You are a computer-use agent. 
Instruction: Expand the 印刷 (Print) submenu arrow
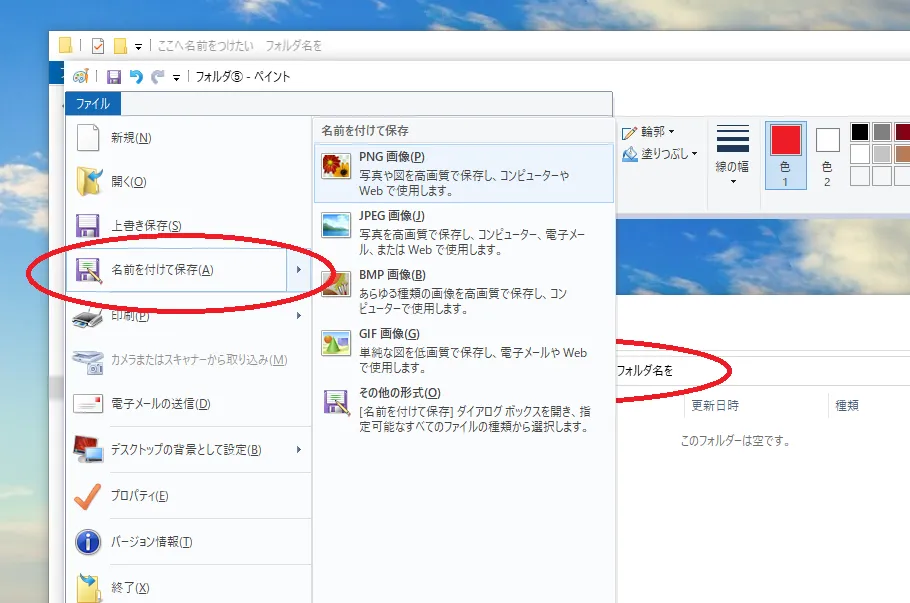click(299, 316)
